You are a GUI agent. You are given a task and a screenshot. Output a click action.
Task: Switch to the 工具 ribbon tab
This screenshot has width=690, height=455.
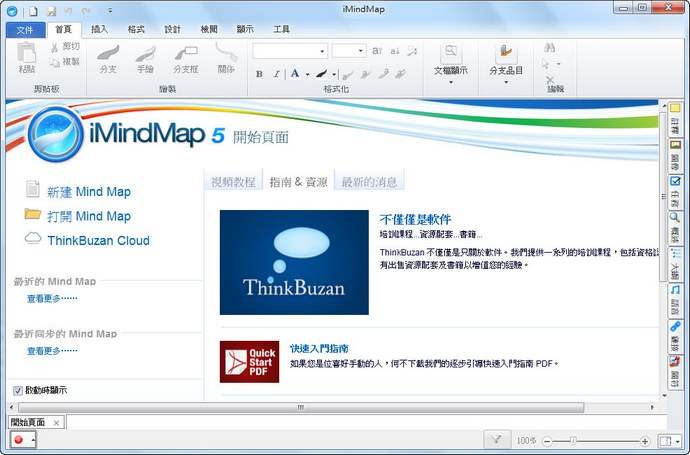tap(282, 29)
